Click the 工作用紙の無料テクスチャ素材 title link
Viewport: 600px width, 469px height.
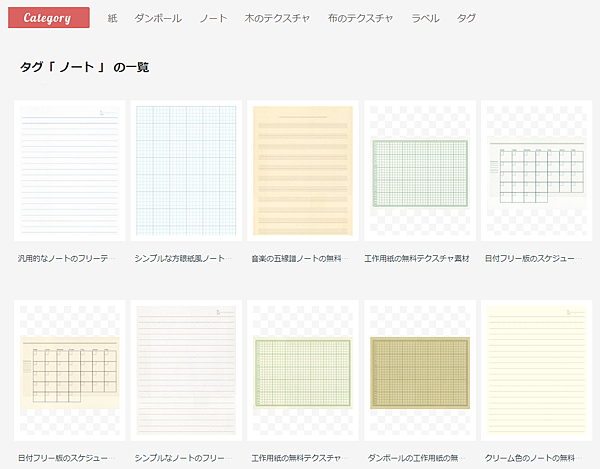click(x=417, y=259)
